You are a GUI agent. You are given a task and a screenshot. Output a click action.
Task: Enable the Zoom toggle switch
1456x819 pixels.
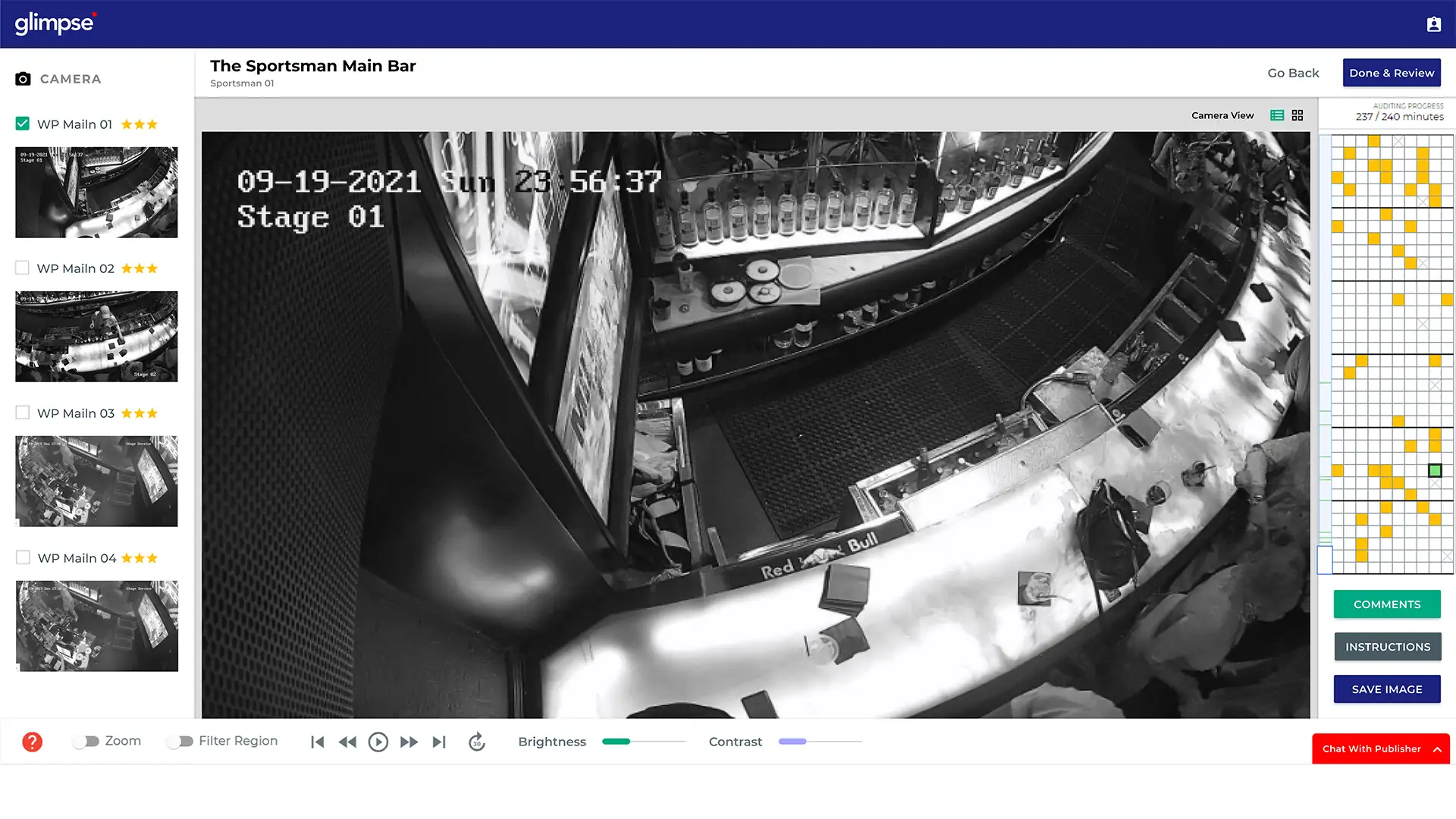tap(86, 741)
